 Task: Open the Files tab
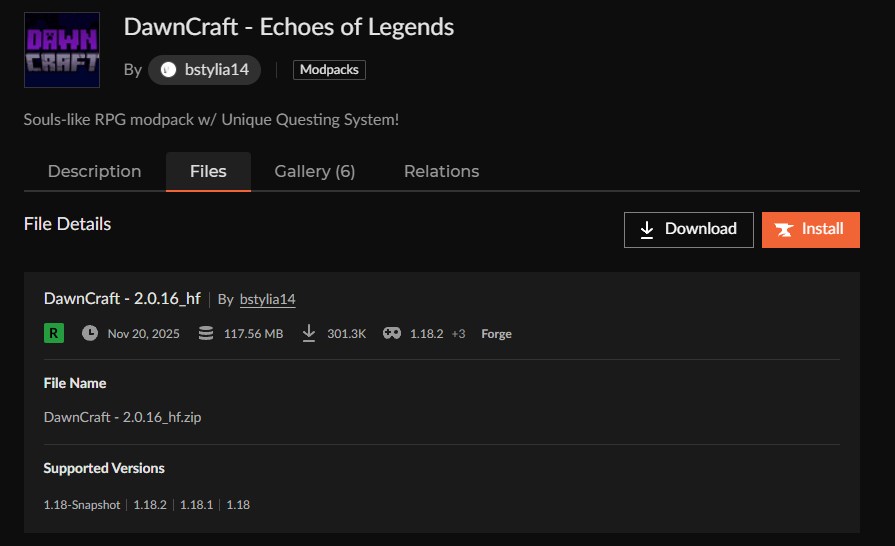click(208, 171)
